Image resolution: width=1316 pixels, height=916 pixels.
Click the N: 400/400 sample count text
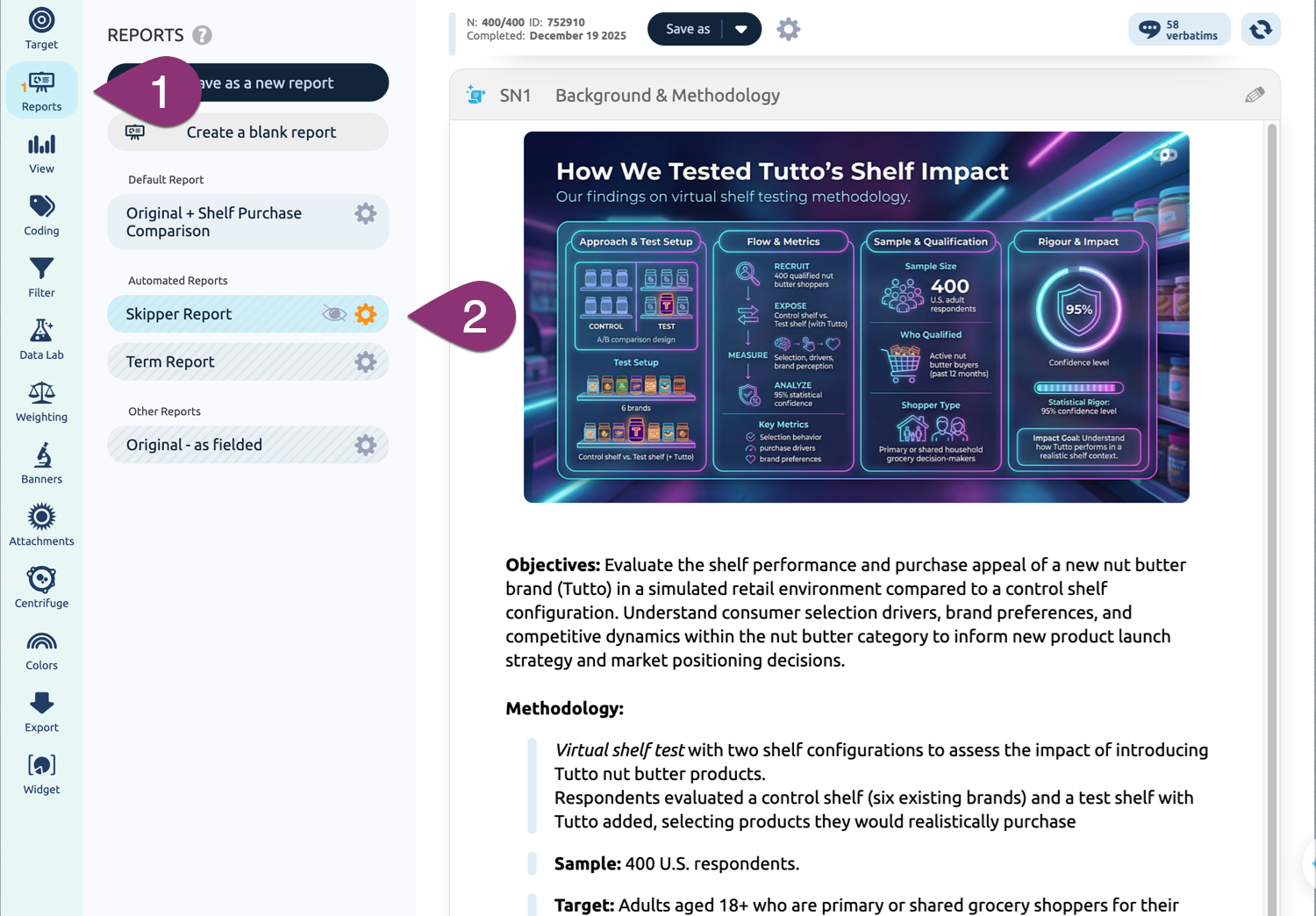coord(496,22)
